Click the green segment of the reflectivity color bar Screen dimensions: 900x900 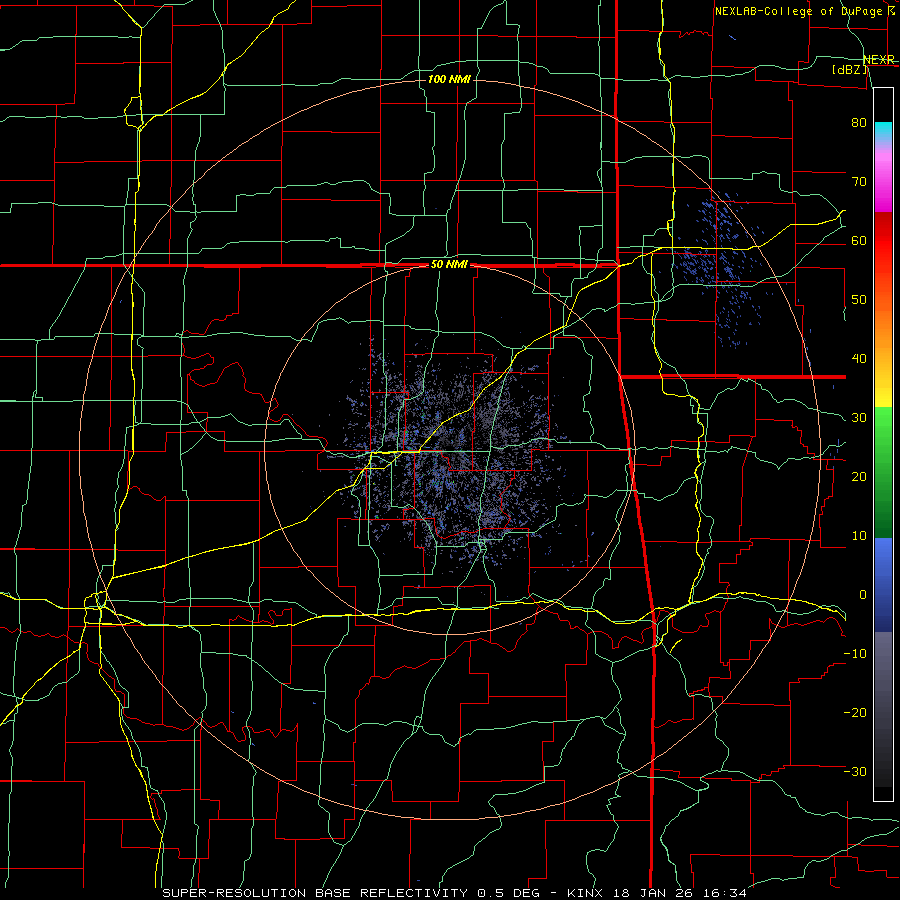tap(883, 472)
